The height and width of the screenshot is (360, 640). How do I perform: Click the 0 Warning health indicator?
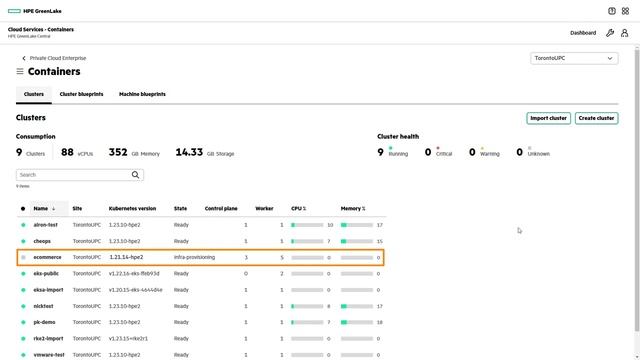(484, 152)
